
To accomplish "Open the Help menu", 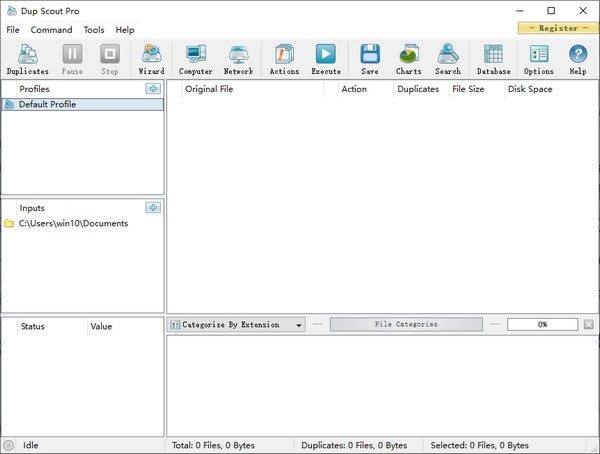I will pos(125,30).
